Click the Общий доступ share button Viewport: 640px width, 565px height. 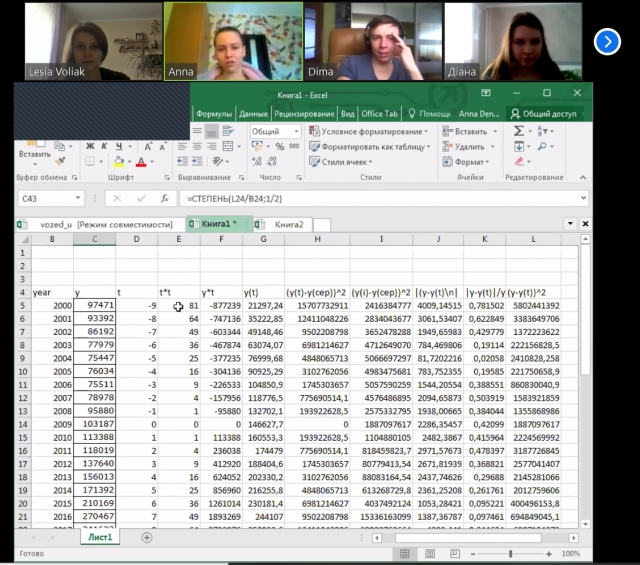click(x=544, y=114)
